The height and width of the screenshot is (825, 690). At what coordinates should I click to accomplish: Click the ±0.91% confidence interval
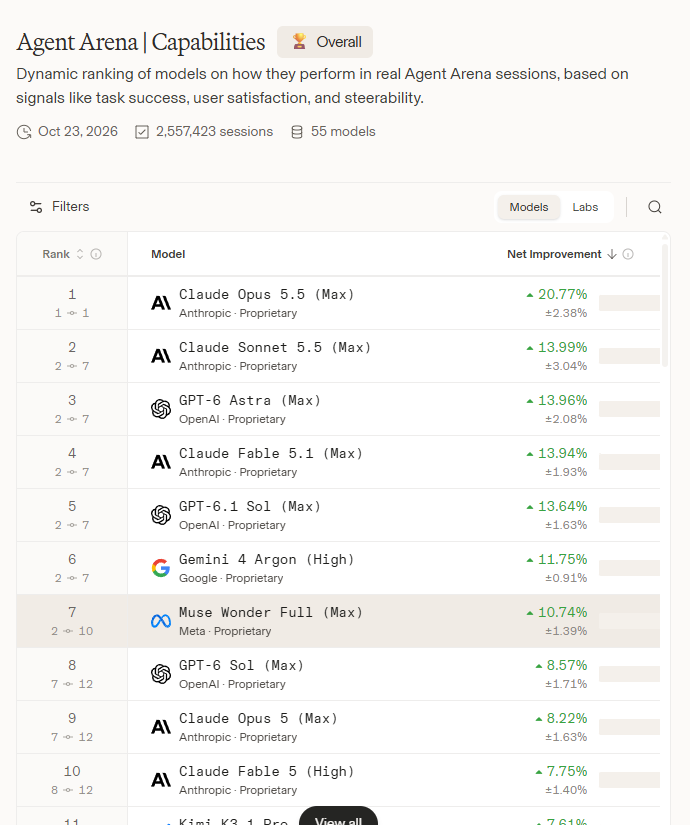tap(566, 578)
